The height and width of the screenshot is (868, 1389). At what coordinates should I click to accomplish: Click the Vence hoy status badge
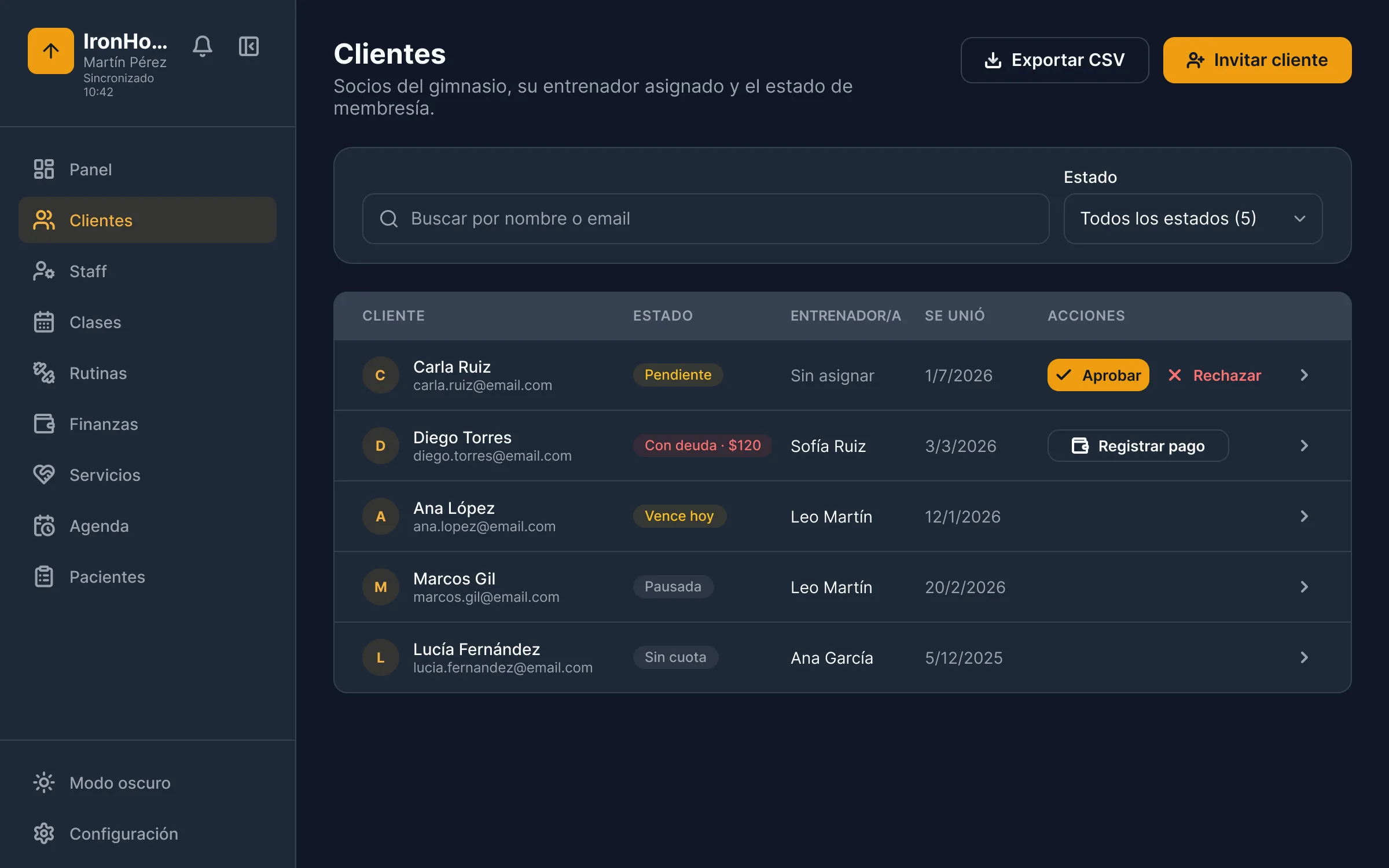point(679,516)
